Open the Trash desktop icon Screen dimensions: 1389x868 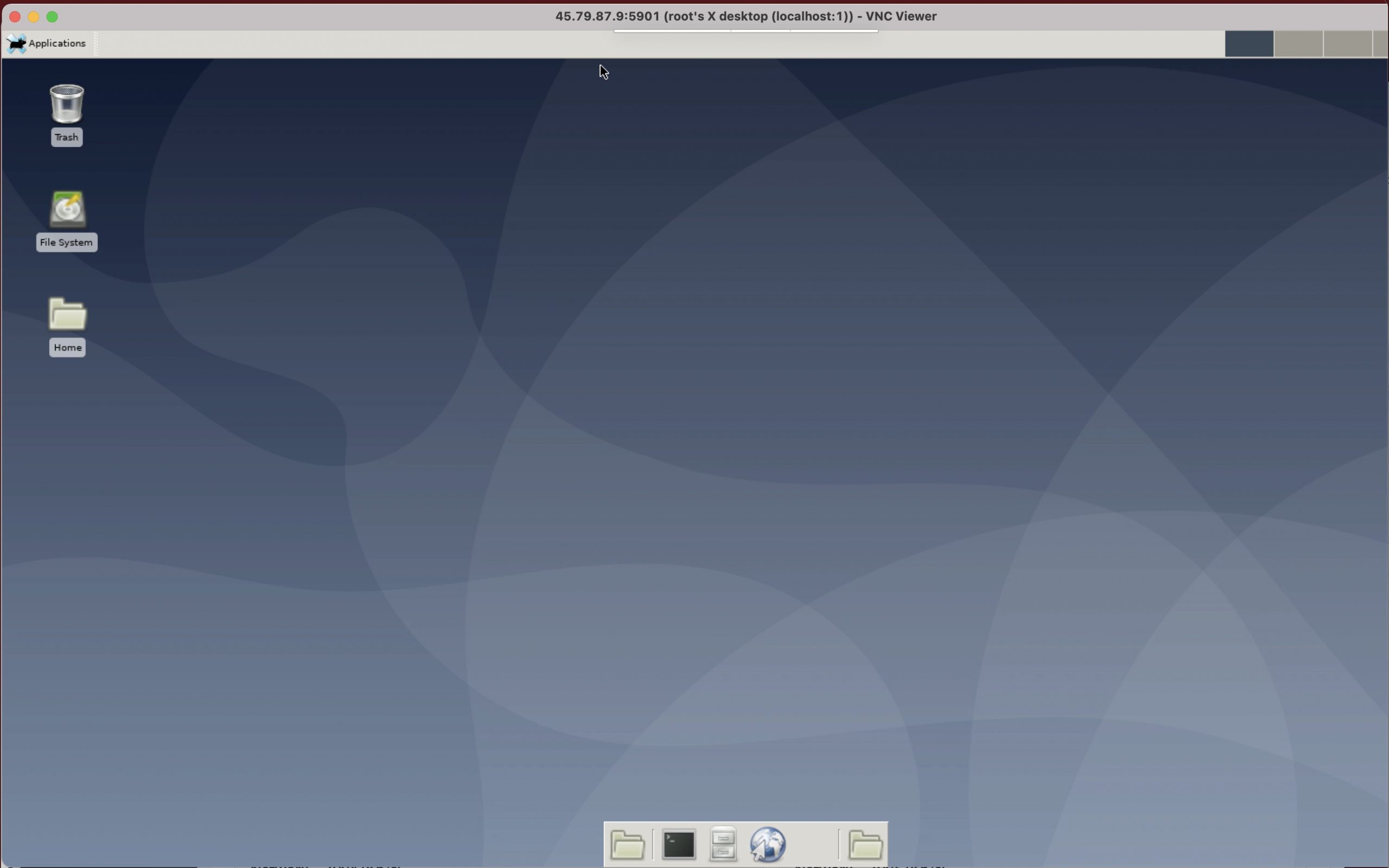(x=67, y=115)
